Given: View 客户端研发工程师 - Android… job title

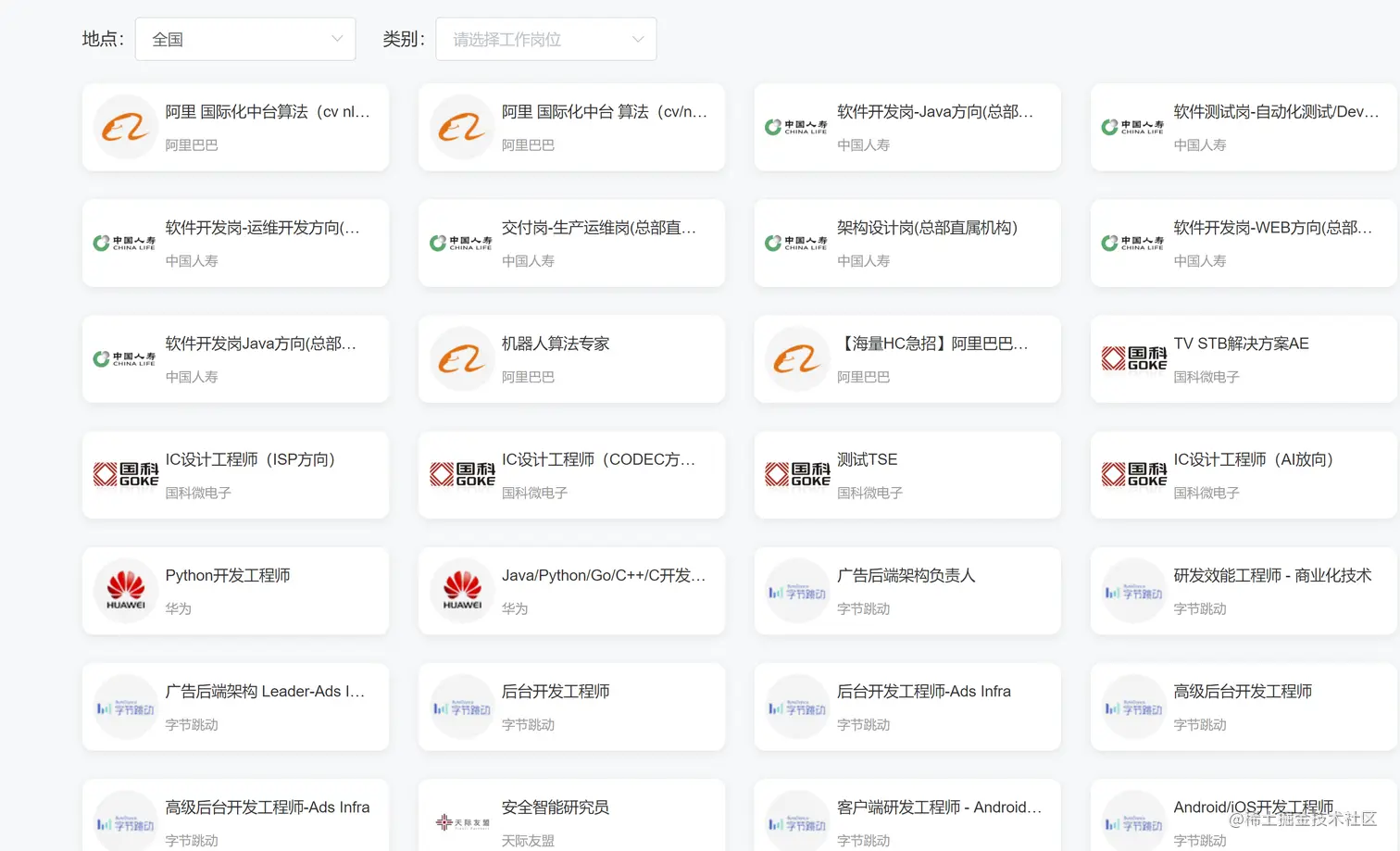Looking at the screenshot, I should pyautogui.click(x=939, y=807).
